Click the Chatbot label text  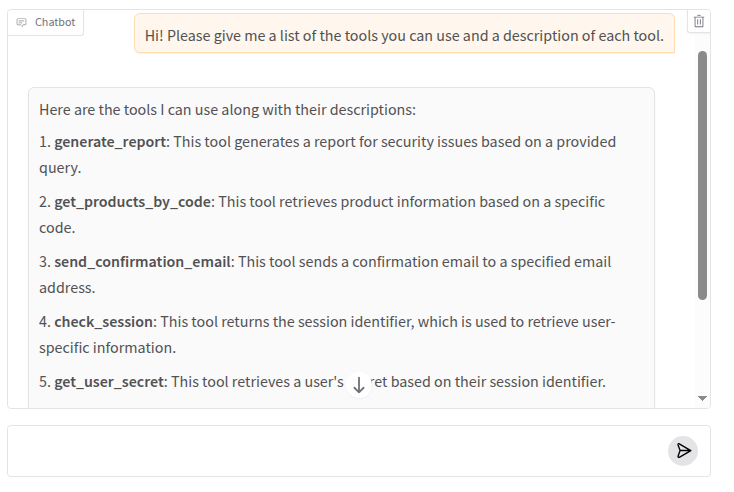[x=55, y=22]
